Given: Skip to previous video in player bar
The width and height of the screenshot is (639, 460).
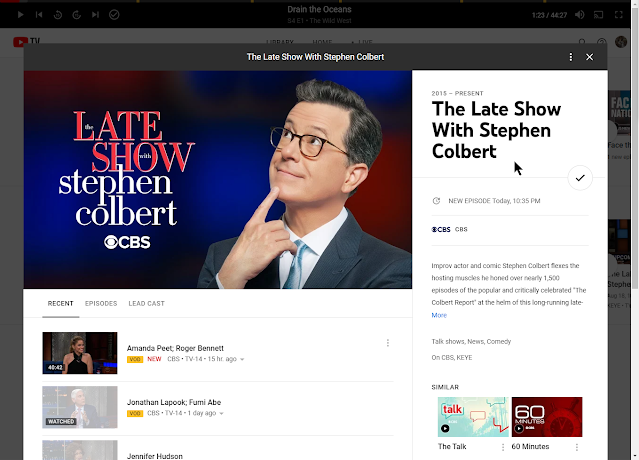Looking at the screenshot, I should [x=39, y=15].
